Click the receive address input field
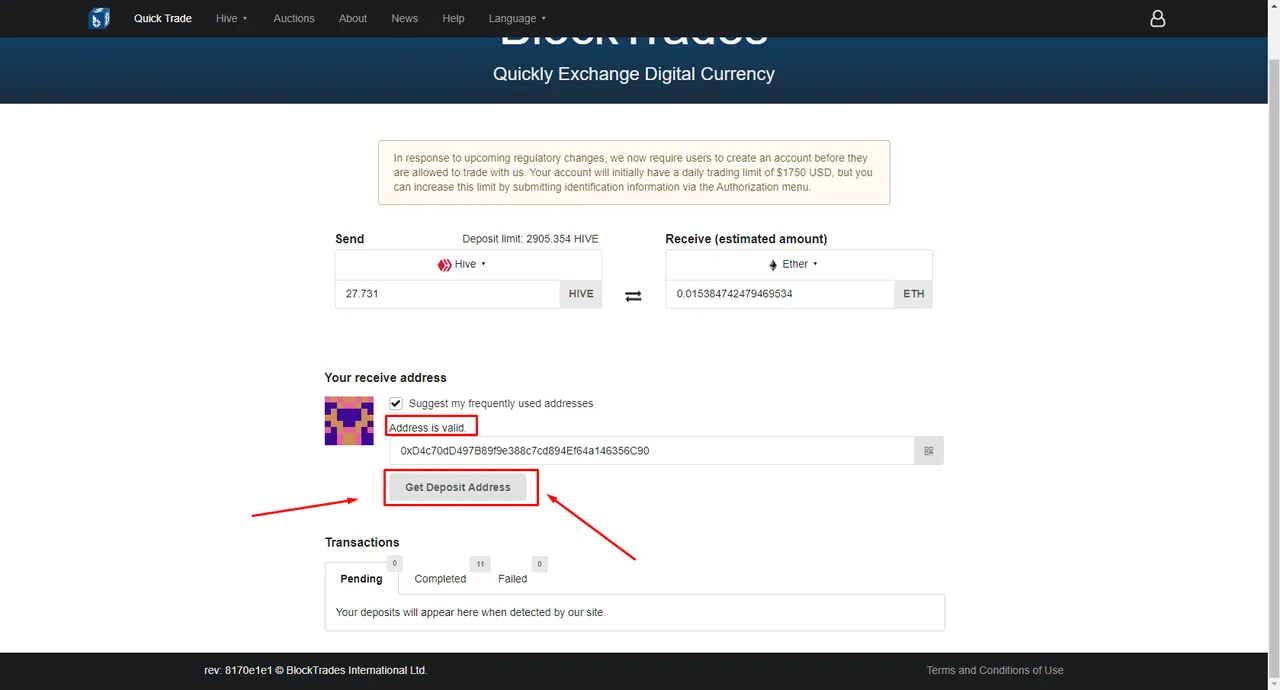This screenshot has width=1280, height=690. click(x=652, y=451)
